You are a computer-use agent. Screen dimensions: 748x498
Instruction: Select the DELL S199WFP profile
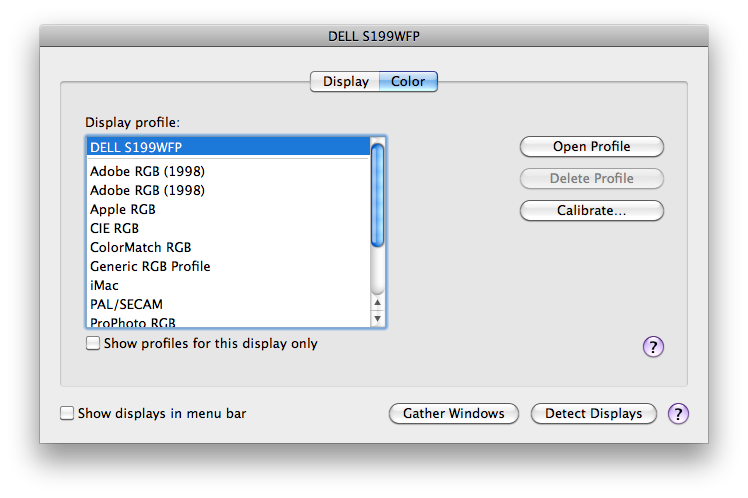[229, 147]
